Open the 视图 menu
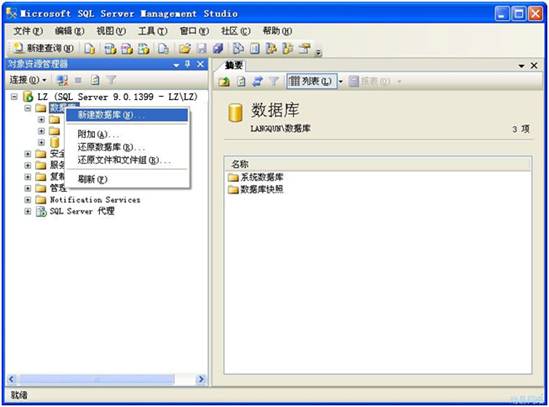The height and width of the screenshot is (407, 549). pyautogui.click(x=111, y=31)
